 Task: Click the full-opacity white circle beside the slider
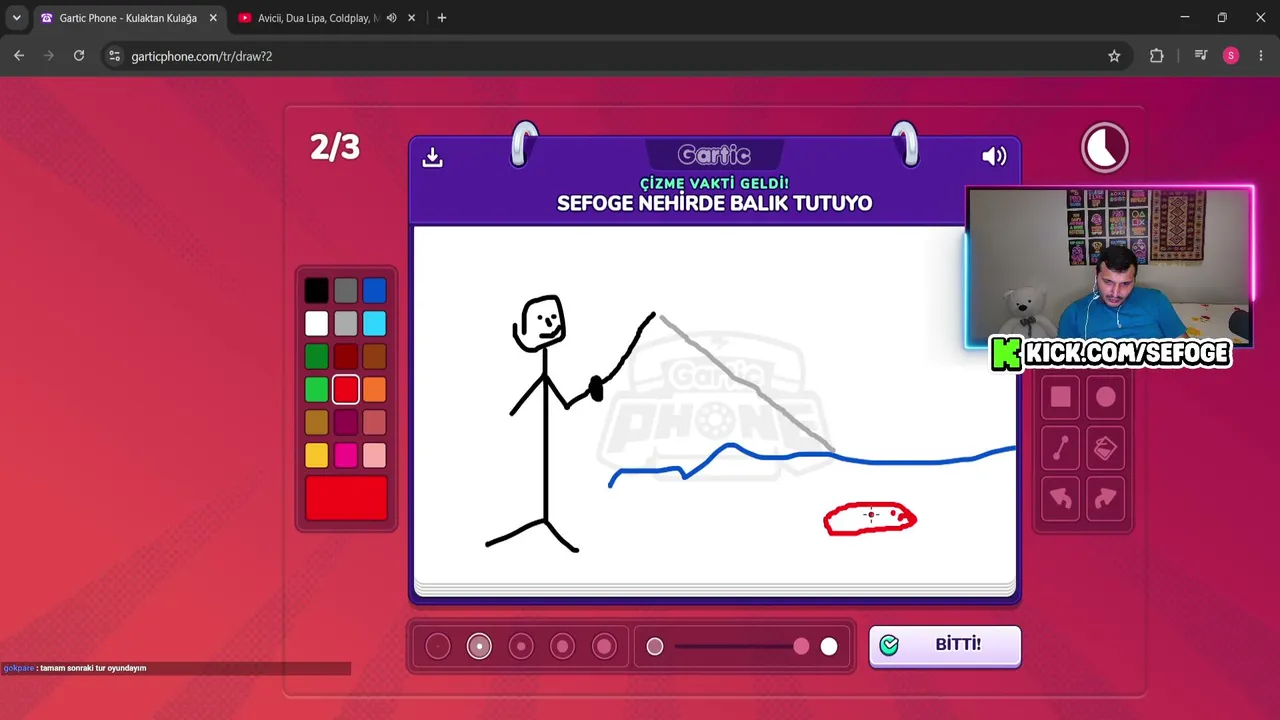point(829,647)
